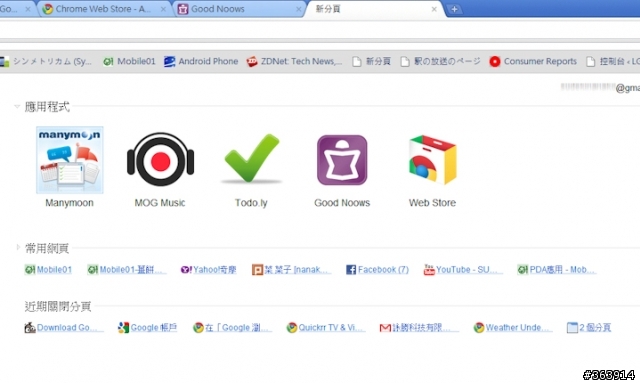Screen dimensions: 640x383
Task: Open the 控制台 bookmark
Action: [x=613, y=61]
